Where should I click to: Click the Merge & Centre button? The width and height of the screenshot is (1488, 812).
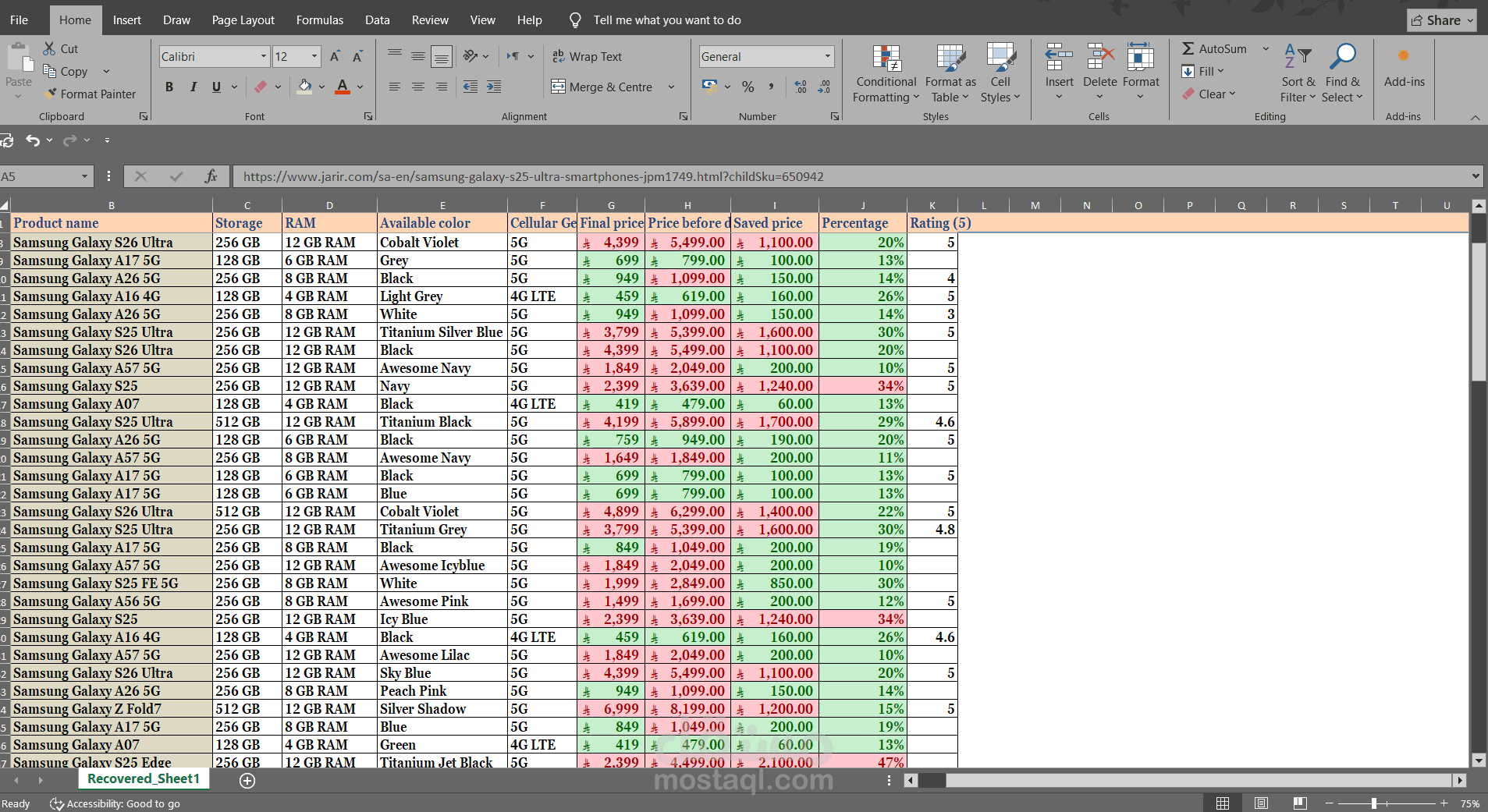tap(602, 87)
